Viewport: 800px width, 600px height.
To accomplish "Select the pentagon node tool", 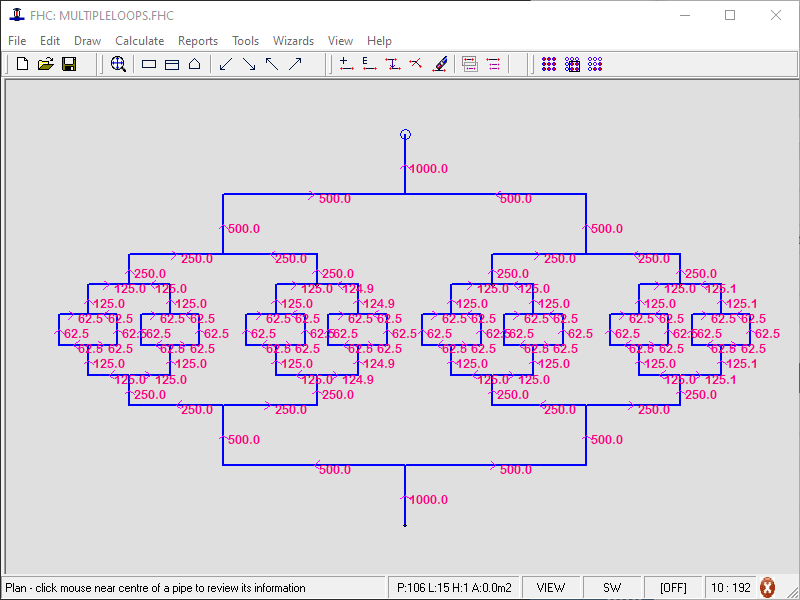I will (x=194, y=63).
